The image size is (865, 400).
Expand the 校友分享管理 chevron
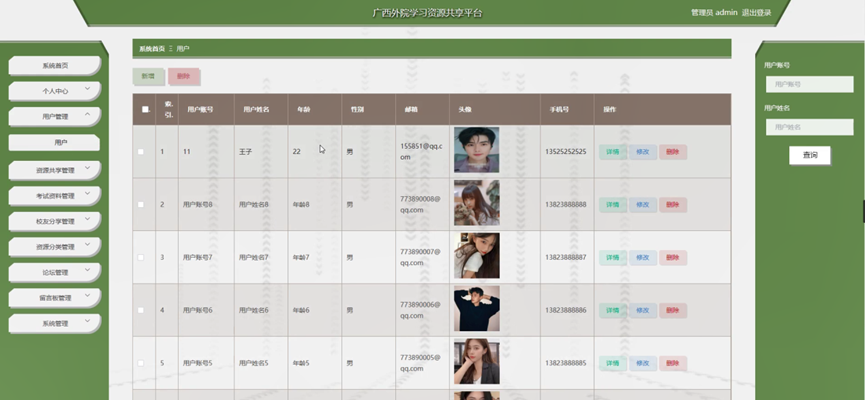87,218
